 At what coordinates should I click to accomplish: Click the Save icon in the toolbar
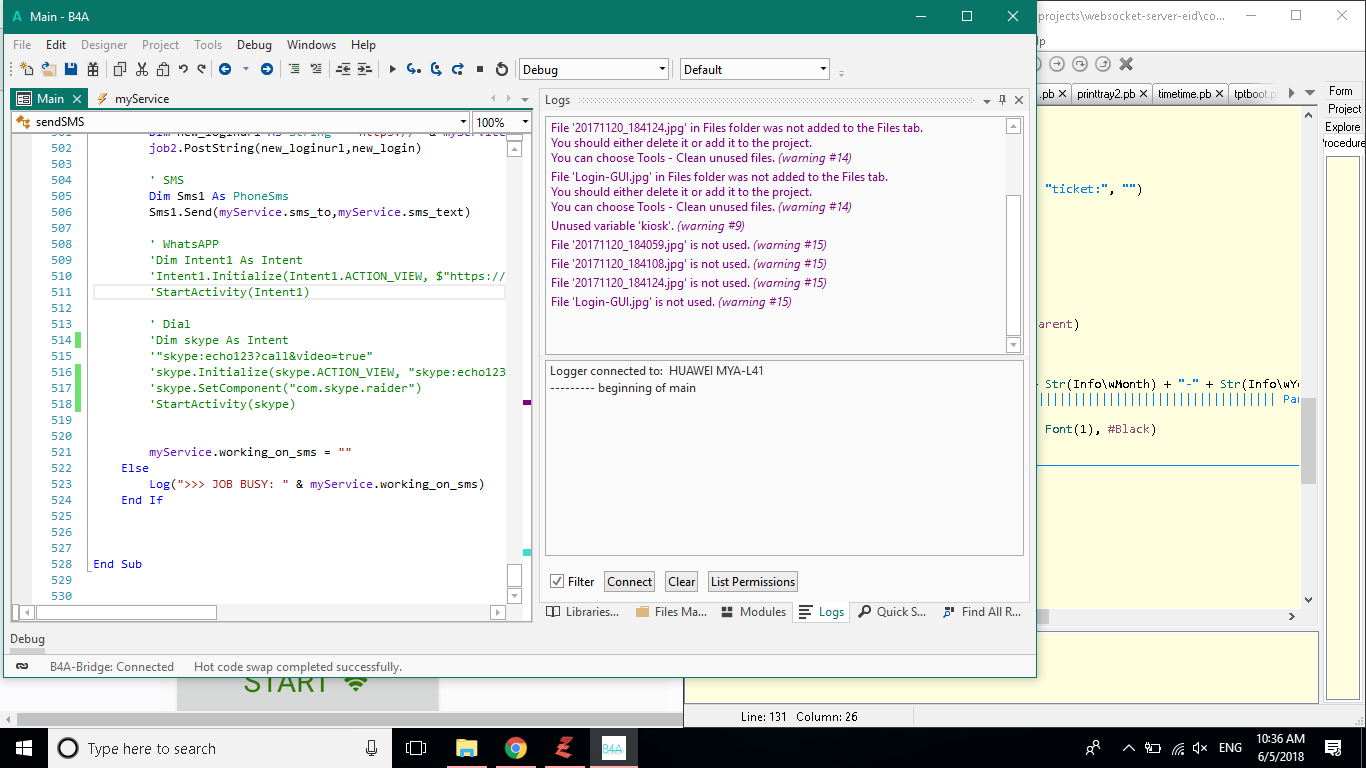[71, 69]
